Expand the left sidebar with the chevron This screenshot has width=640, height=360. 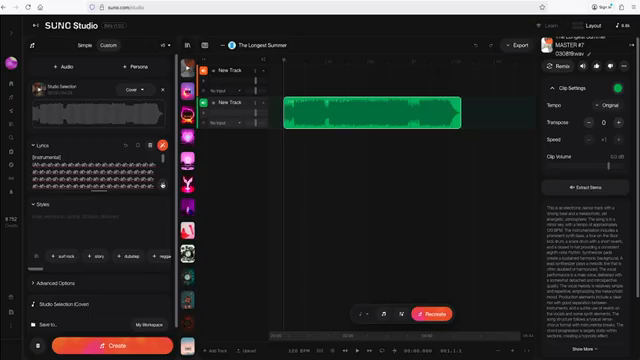(11, 33)
